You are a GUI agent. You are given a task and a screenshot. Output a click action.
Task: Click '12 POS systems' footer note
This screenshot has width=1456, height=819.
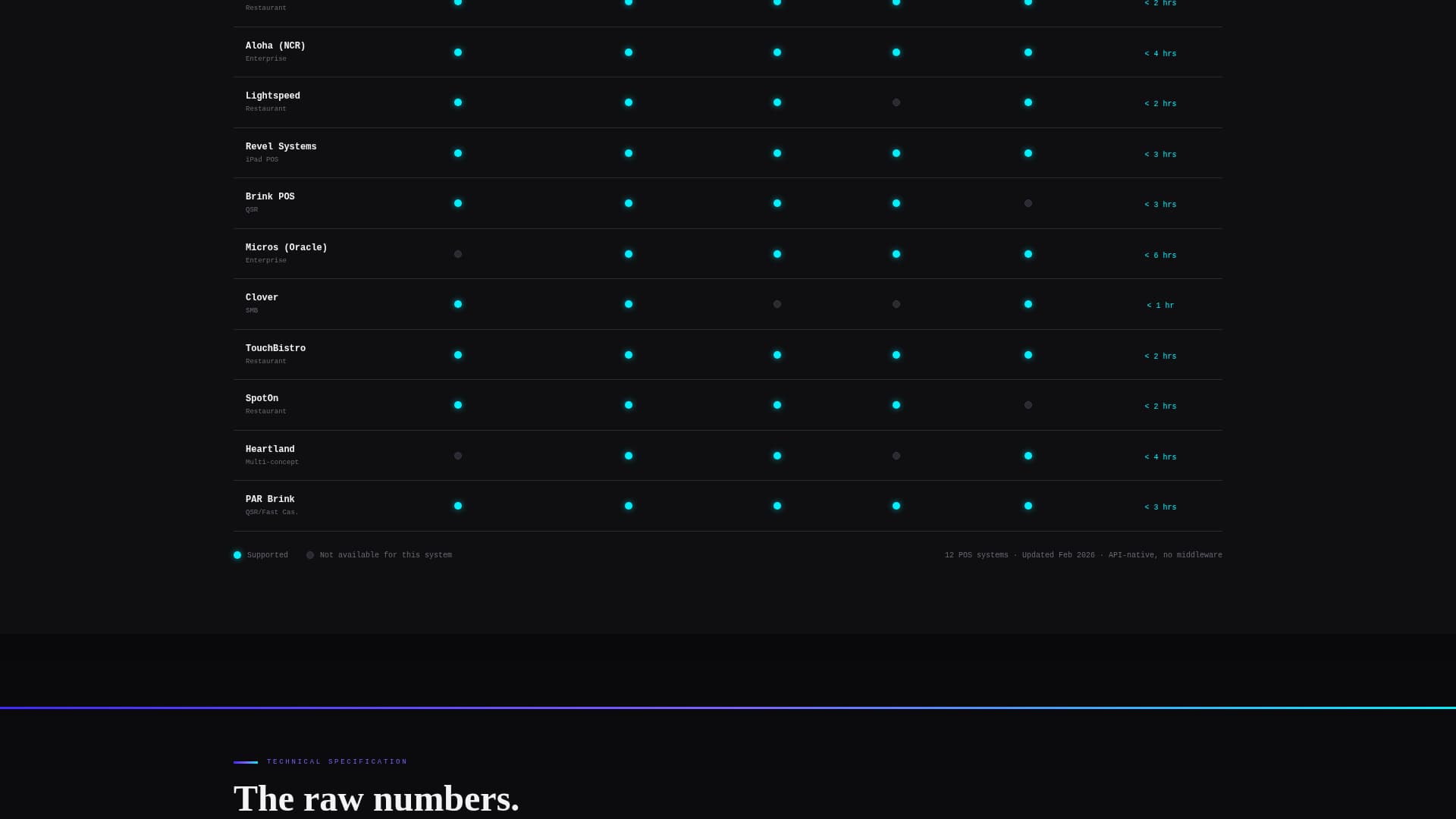[x=977, y=555]
